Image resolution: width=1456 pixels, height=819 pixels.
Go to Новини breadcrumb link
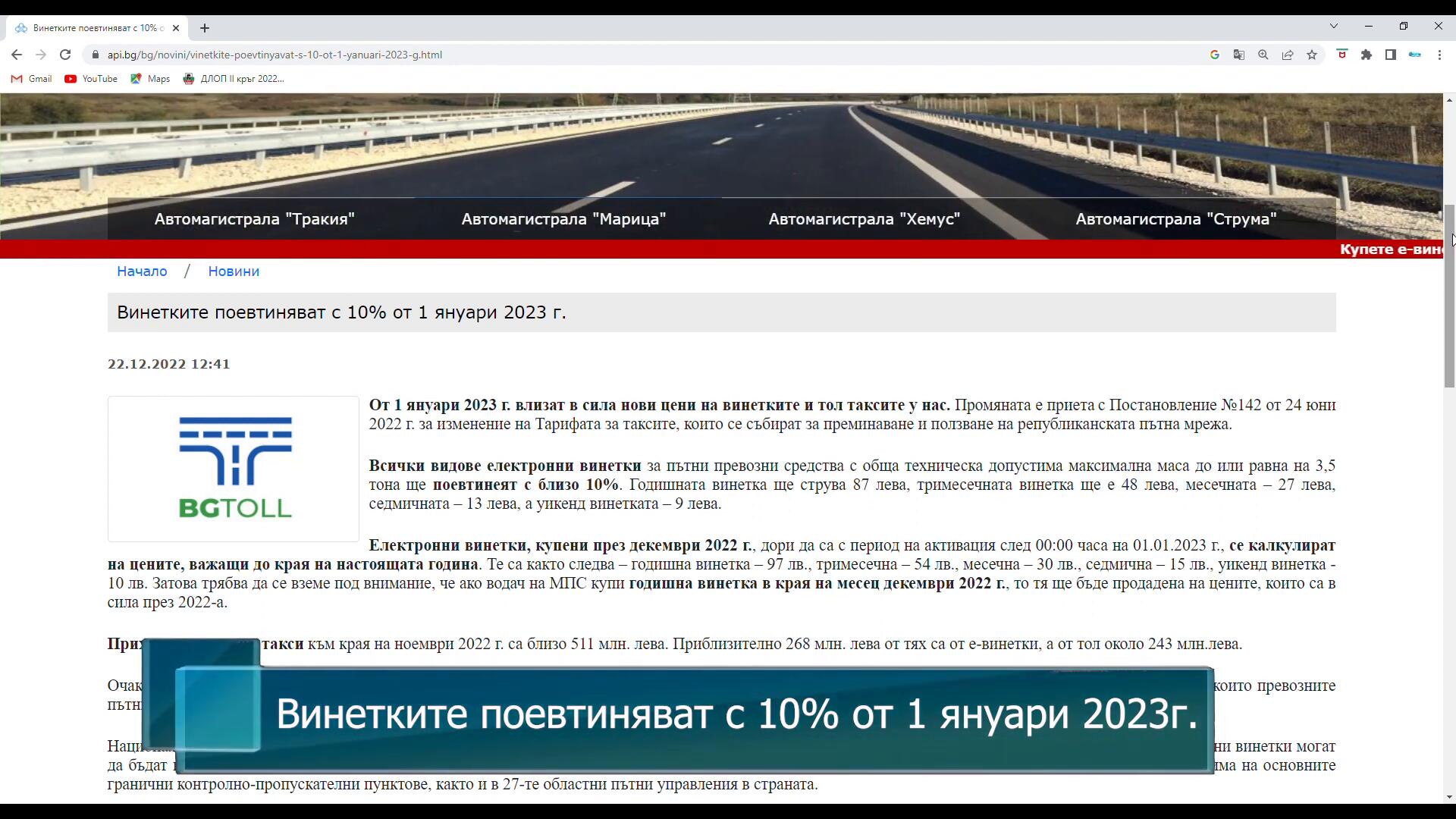pyautogui.click(x=234, y=271)
